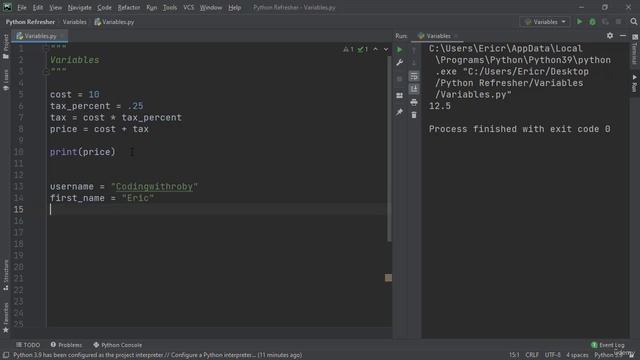Change indent setting 4 spaces
Screen dimensions: 640x360
[577, 355]
